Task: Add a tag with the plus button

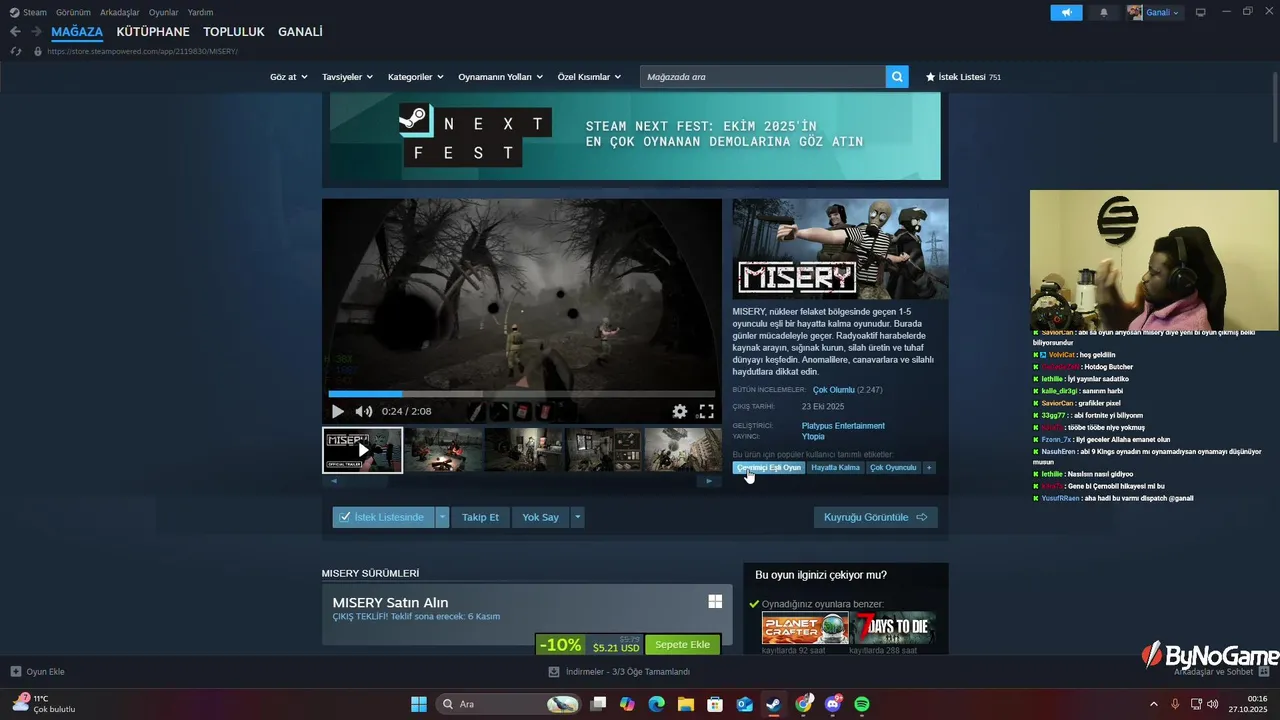Action: pos(929,467)
